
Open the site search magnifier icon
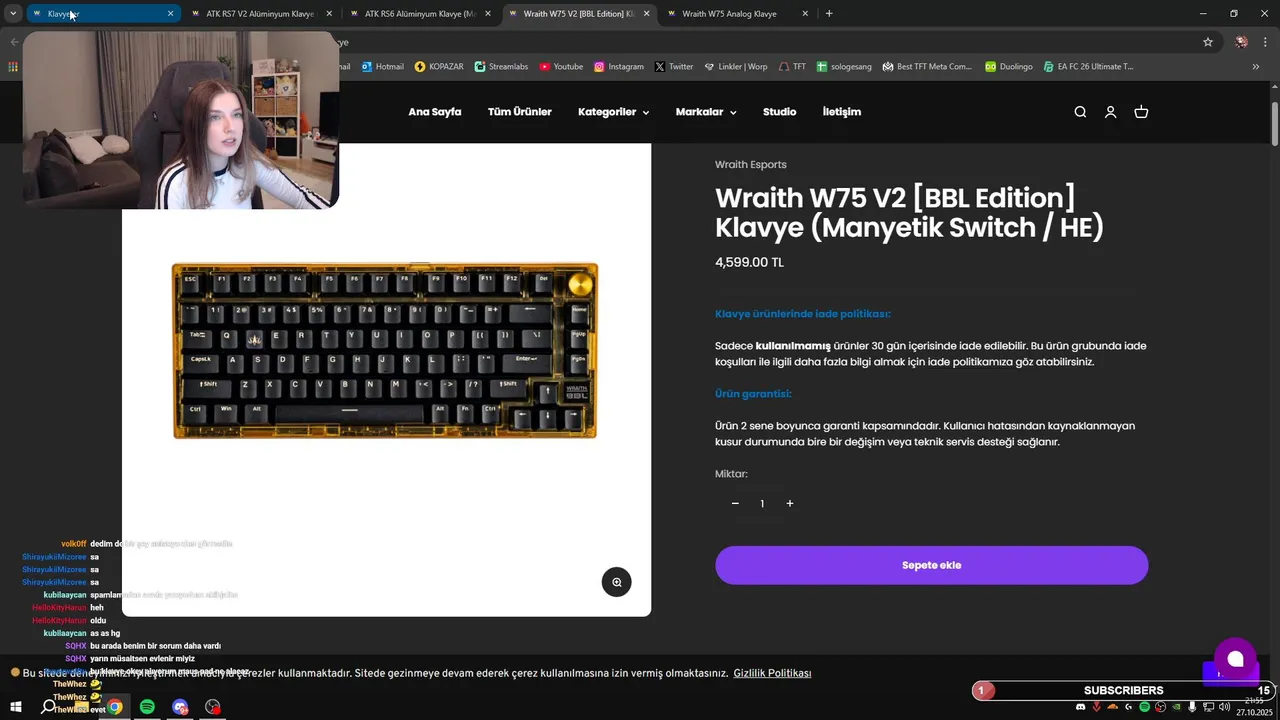1080,112
